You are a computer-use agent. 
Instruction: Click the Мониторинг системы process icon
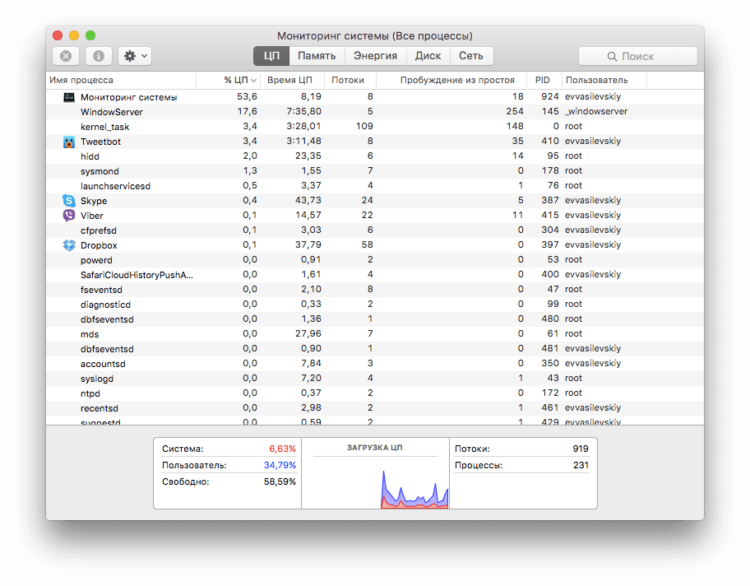(x=69, y=97)
